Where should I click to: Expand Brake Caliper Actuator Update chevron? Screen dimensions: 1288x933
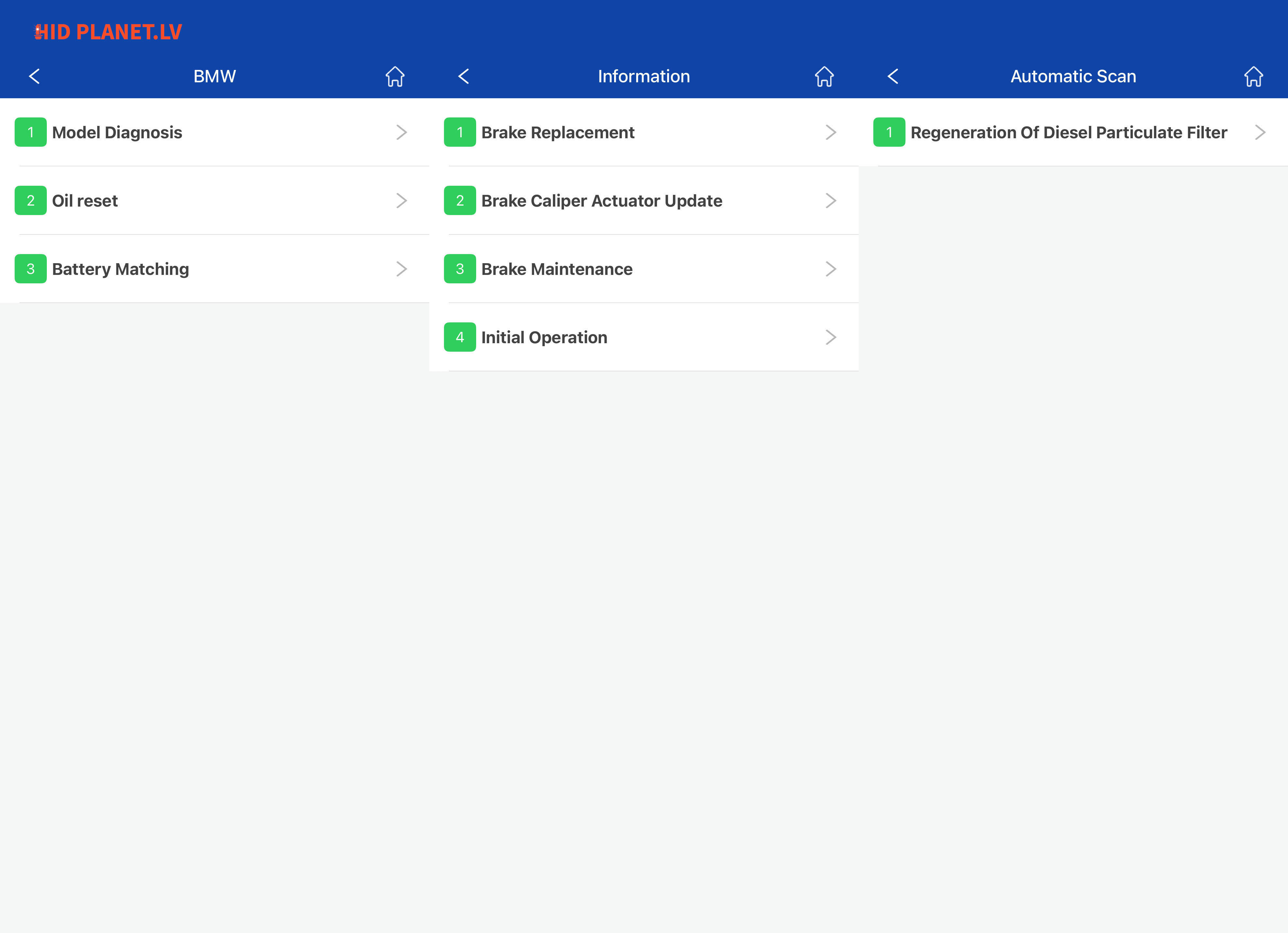click(x=830, y=201)
